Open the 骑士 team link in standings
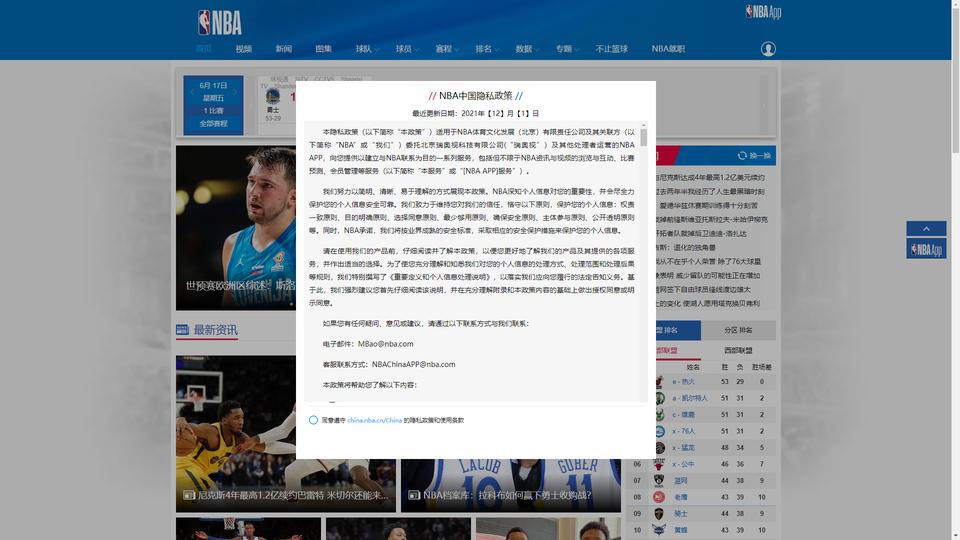This screenshot has height=540, width=960. 681,514
